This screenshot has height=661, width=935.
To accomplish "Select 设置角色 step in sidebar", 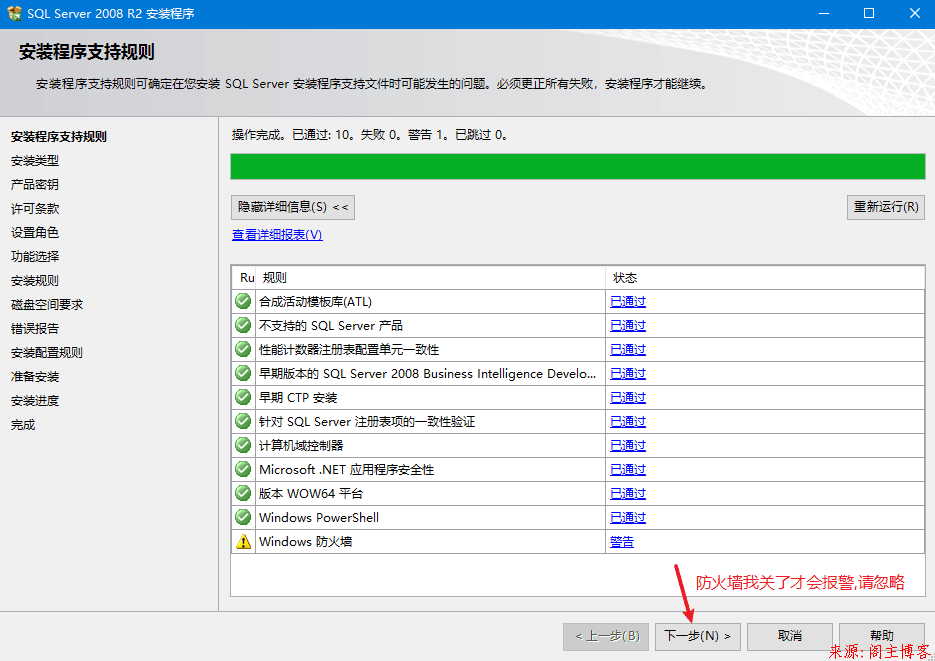I will coord(35,232).
